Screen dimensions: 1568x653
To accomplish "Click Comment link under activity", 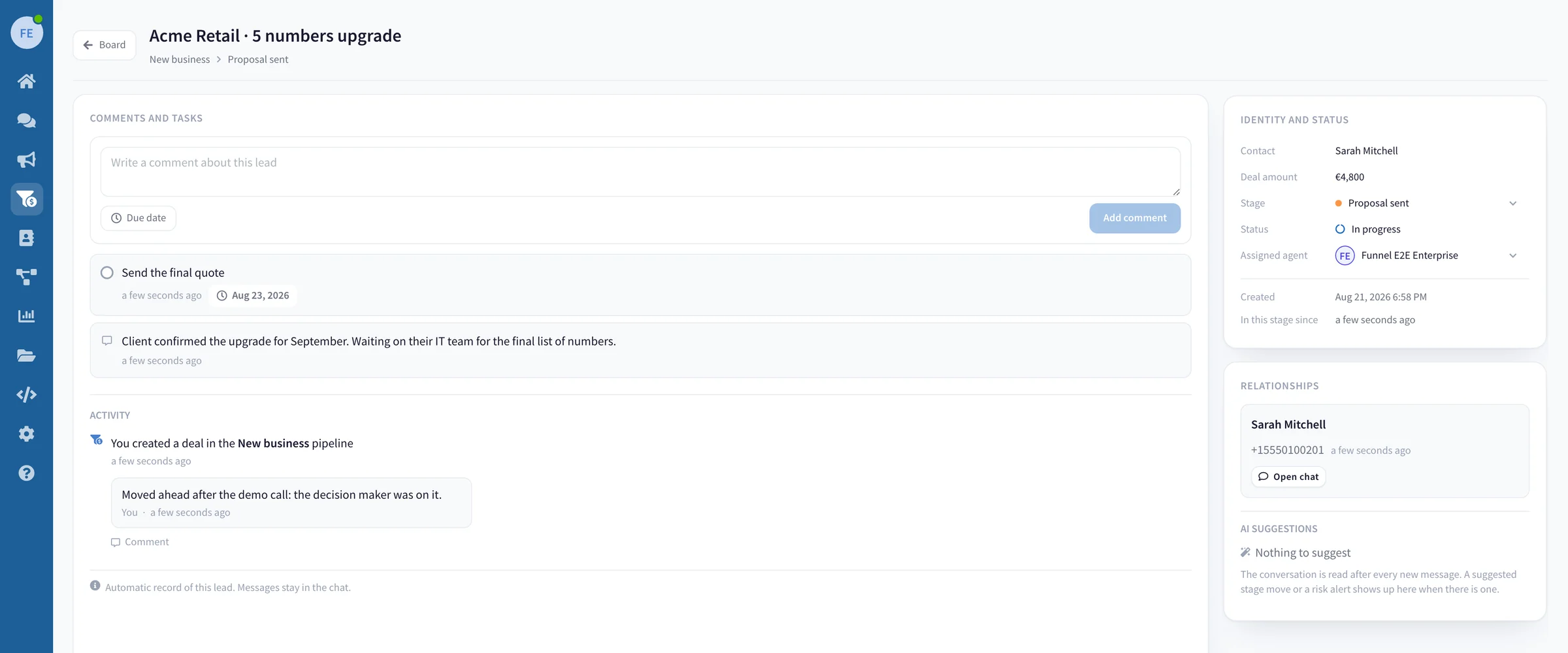I will [140, 542].
